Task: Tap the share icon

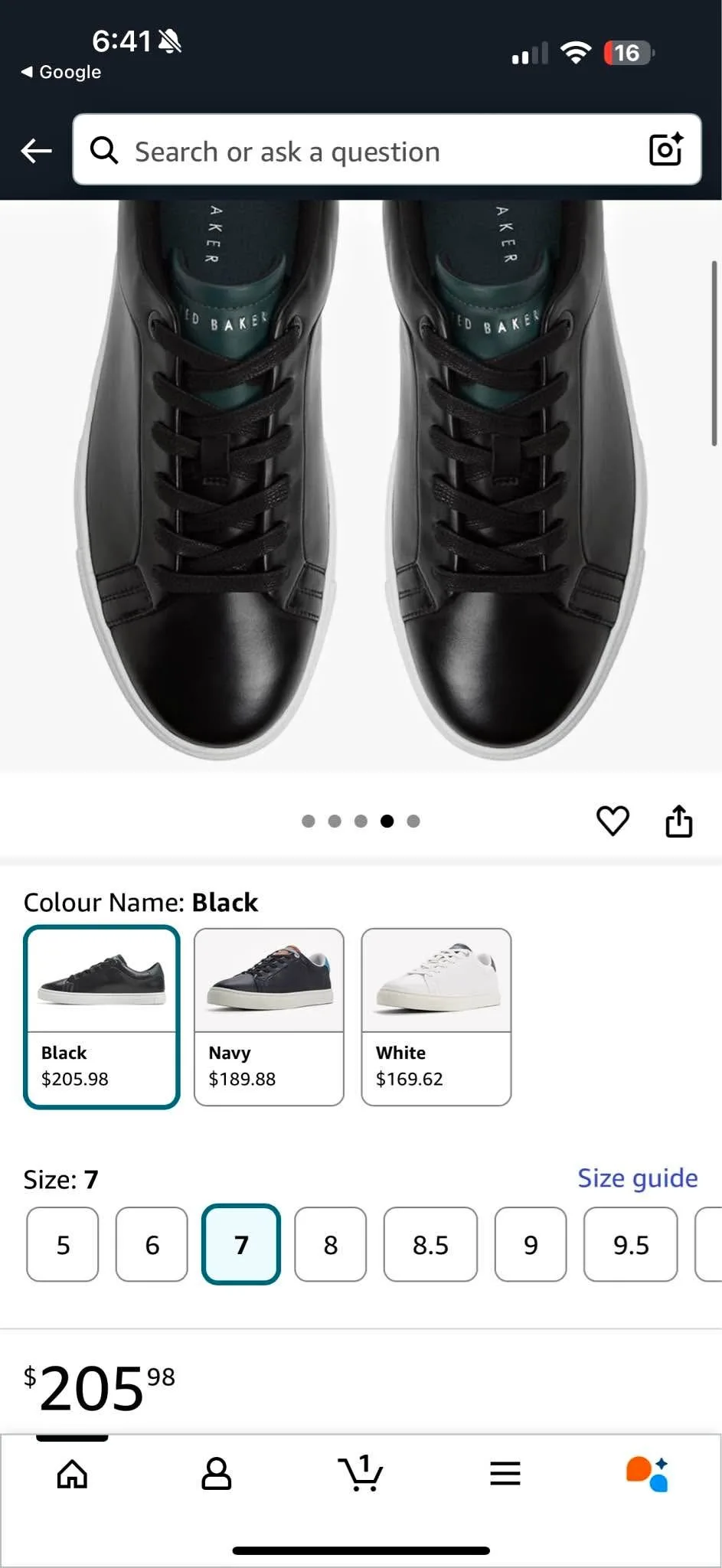Action: [678, 821]
